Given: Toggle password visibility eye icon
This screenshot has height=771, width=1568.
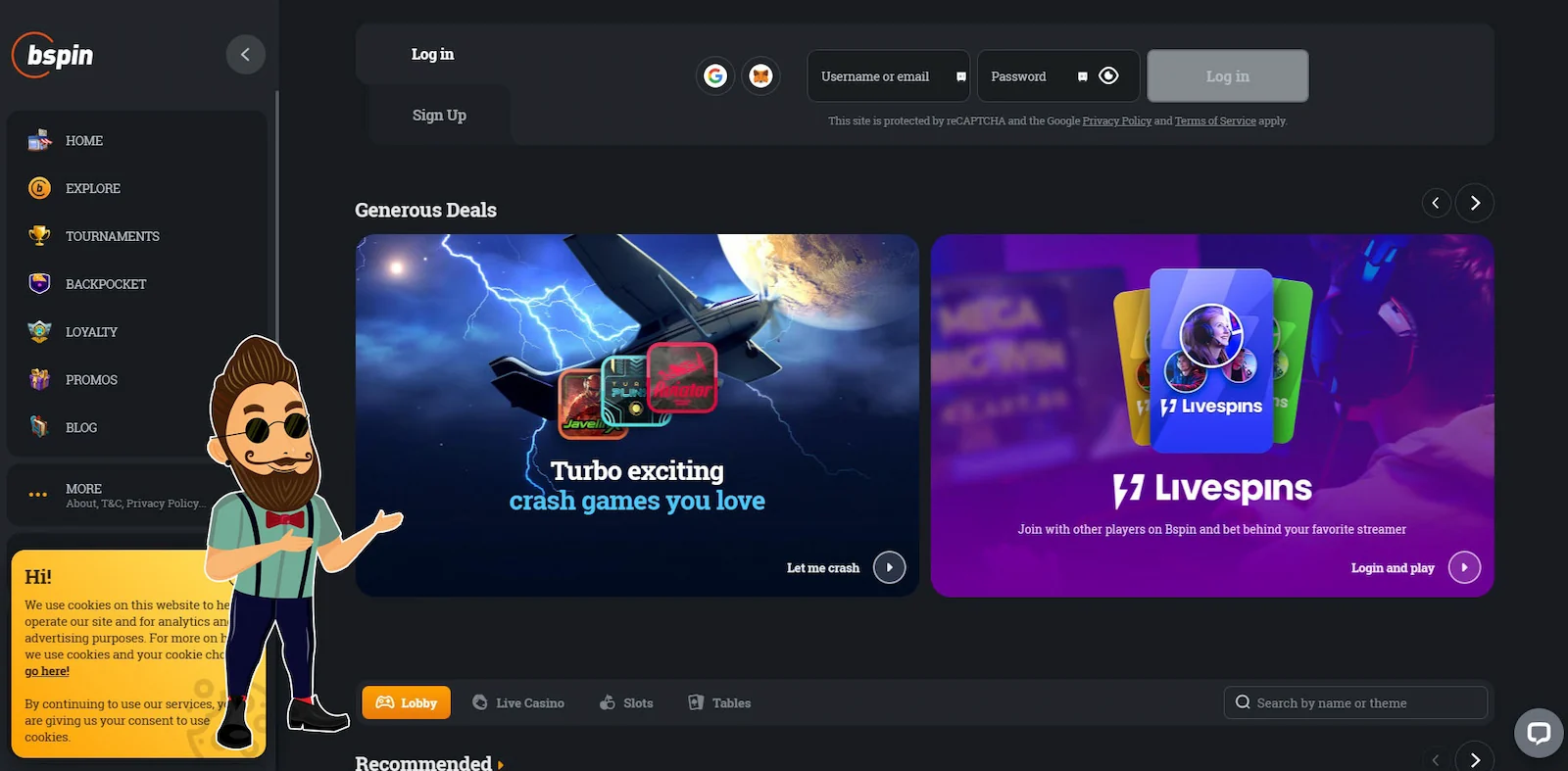Looking at the screenshot, I should (x=1108, y=75).
